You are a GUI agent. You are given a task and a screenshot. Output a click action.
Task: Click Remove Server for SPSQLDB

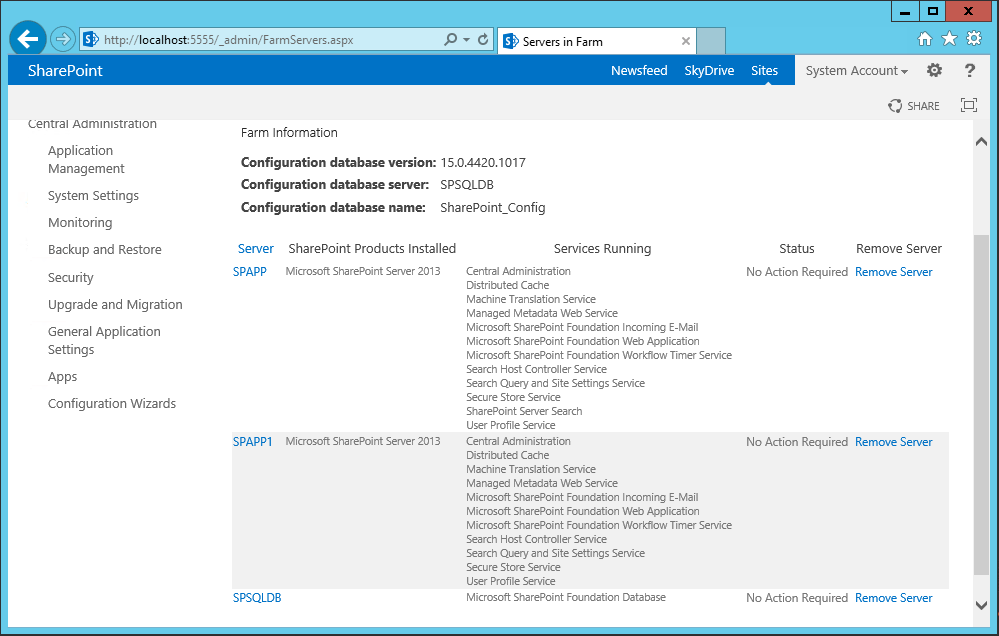pyautogui.click(x=893, y=598)
